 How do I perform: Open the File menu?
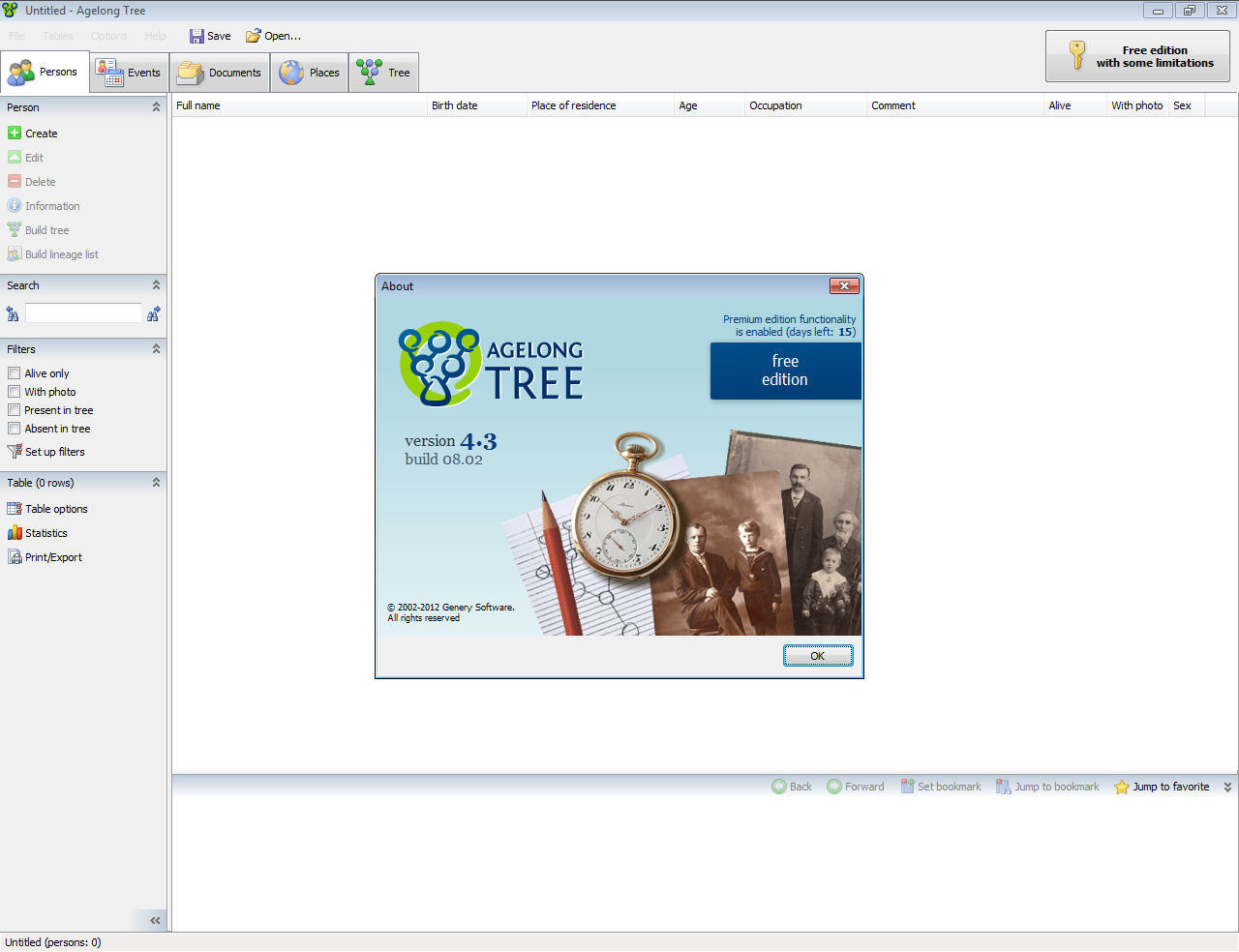click(17, 36)
